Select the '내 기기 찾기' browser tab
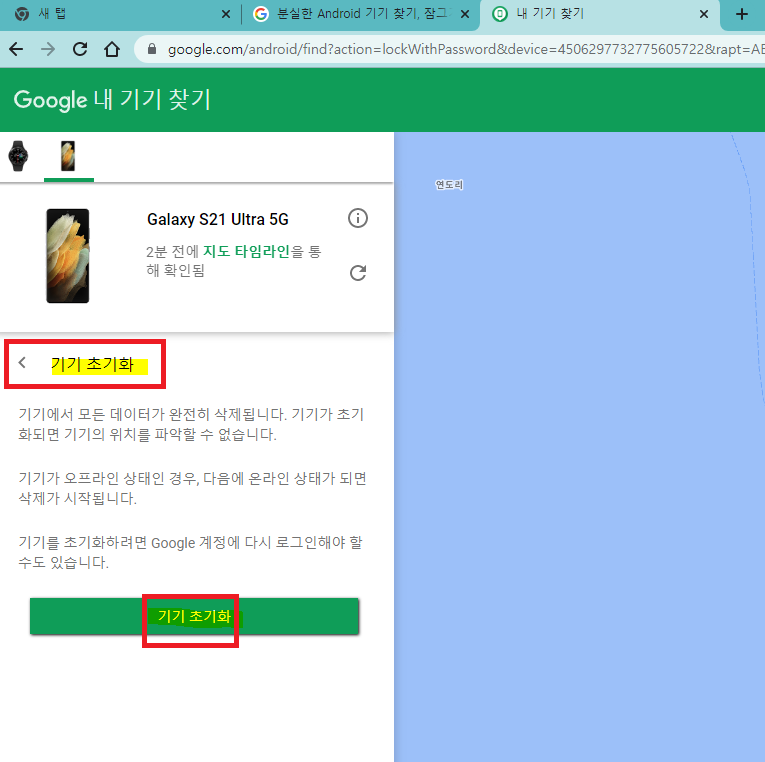This screenshot has width=765, height=762. click(599, 15)
